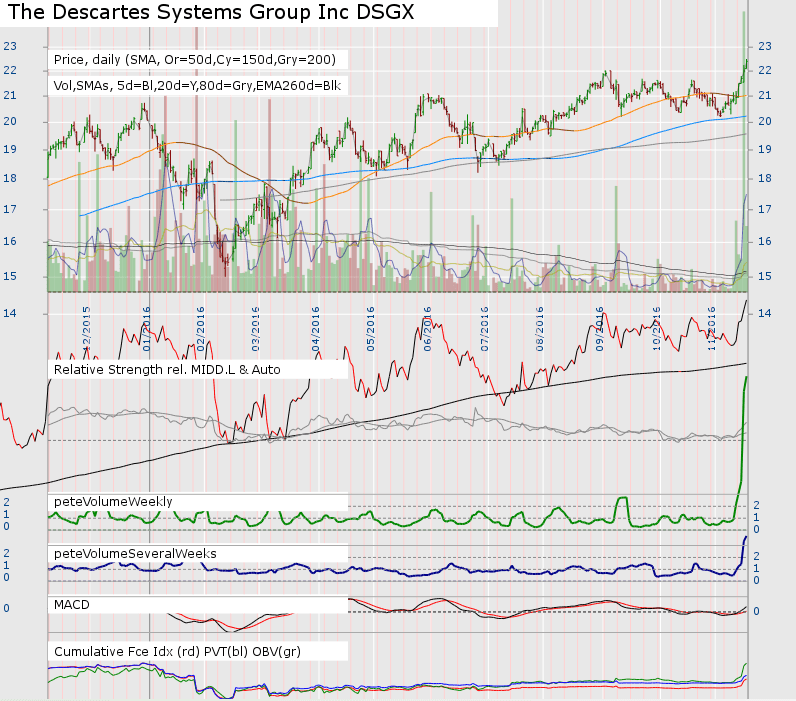The height and width of the screenshot is (701, 796).
Task: Click the 09/2016 date axis label
Action: tap(600, 328)
